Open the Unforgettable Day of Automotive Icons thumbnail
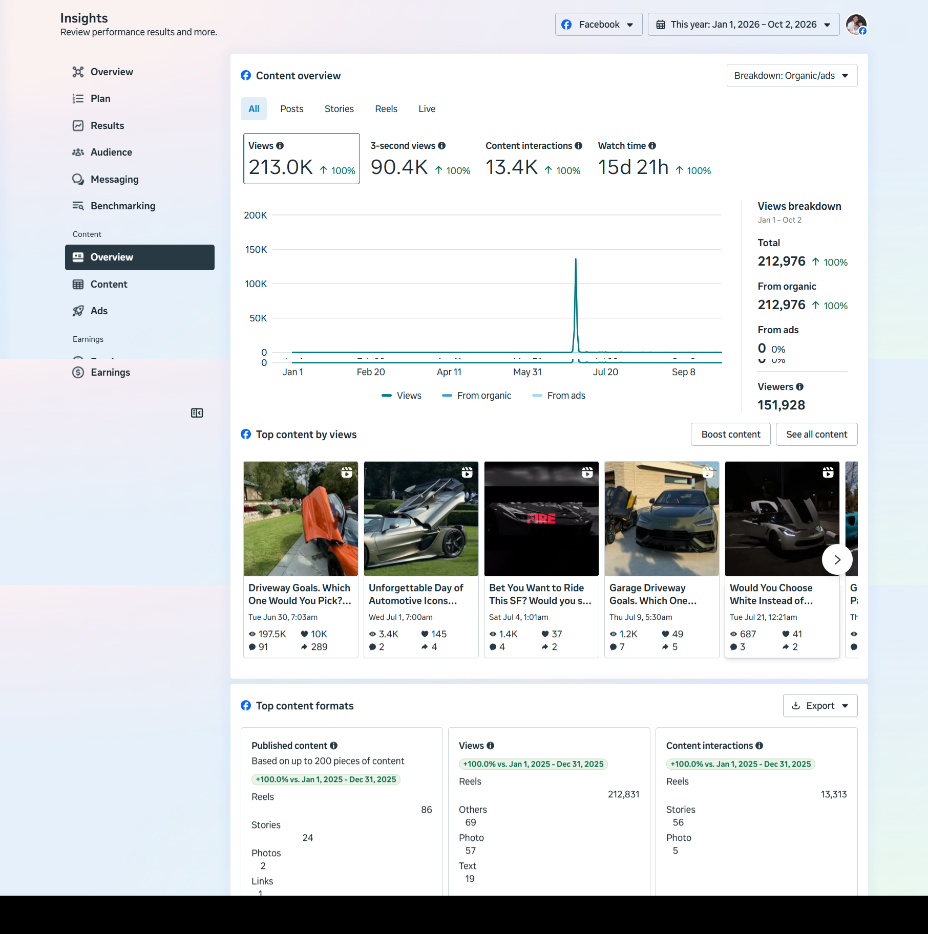This screenshot has width=928, height=934. tap(421, 519)
